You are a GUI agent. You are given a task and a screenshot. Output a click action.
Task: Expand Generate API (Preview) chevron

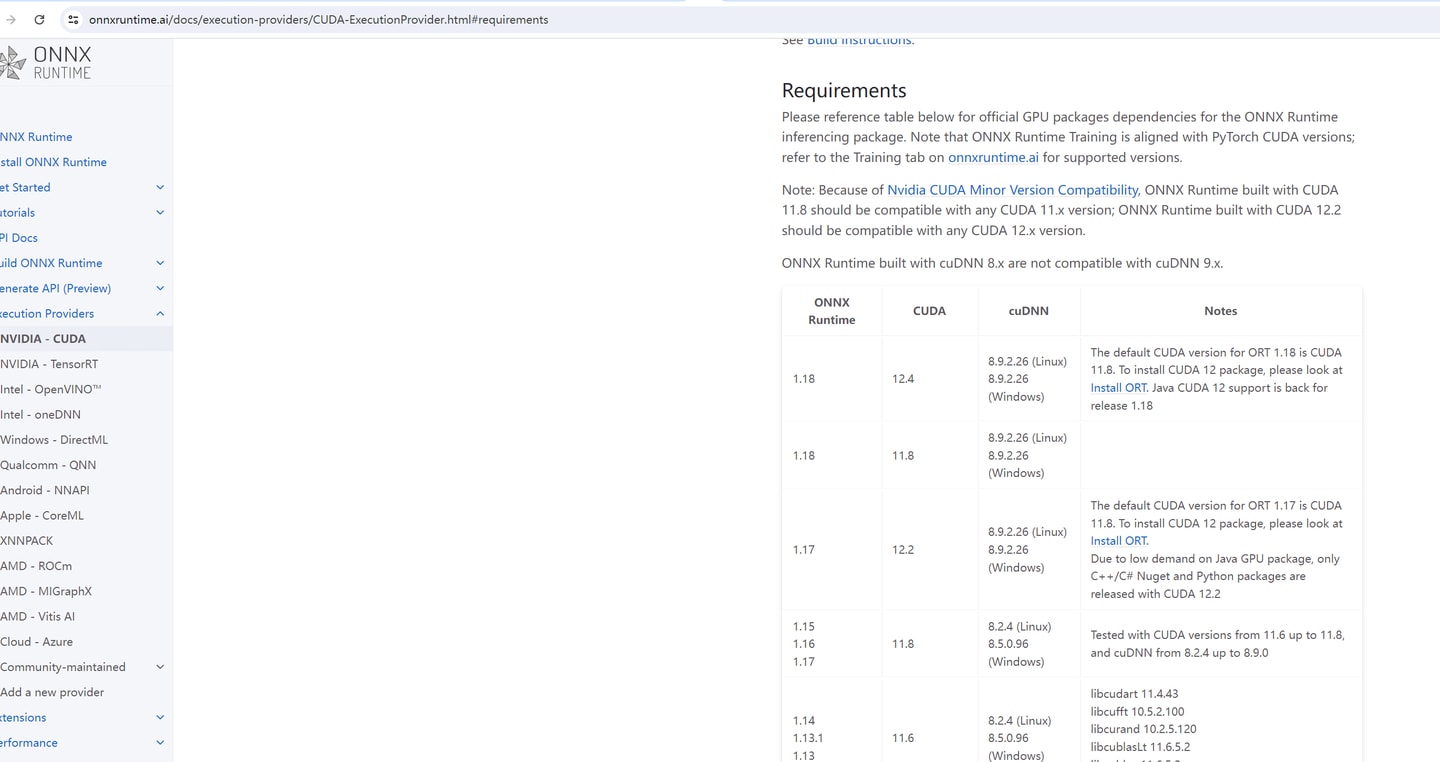(160, 288)
